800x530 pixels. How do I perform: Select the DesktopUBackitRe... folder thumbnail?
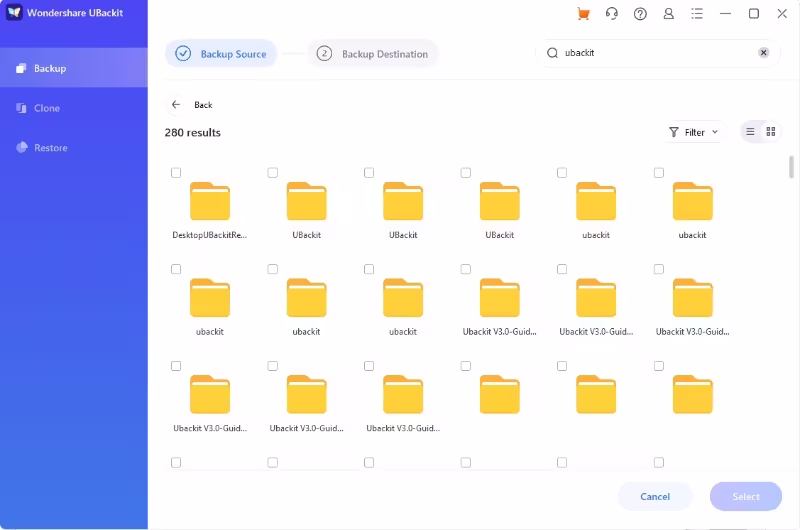210,201
